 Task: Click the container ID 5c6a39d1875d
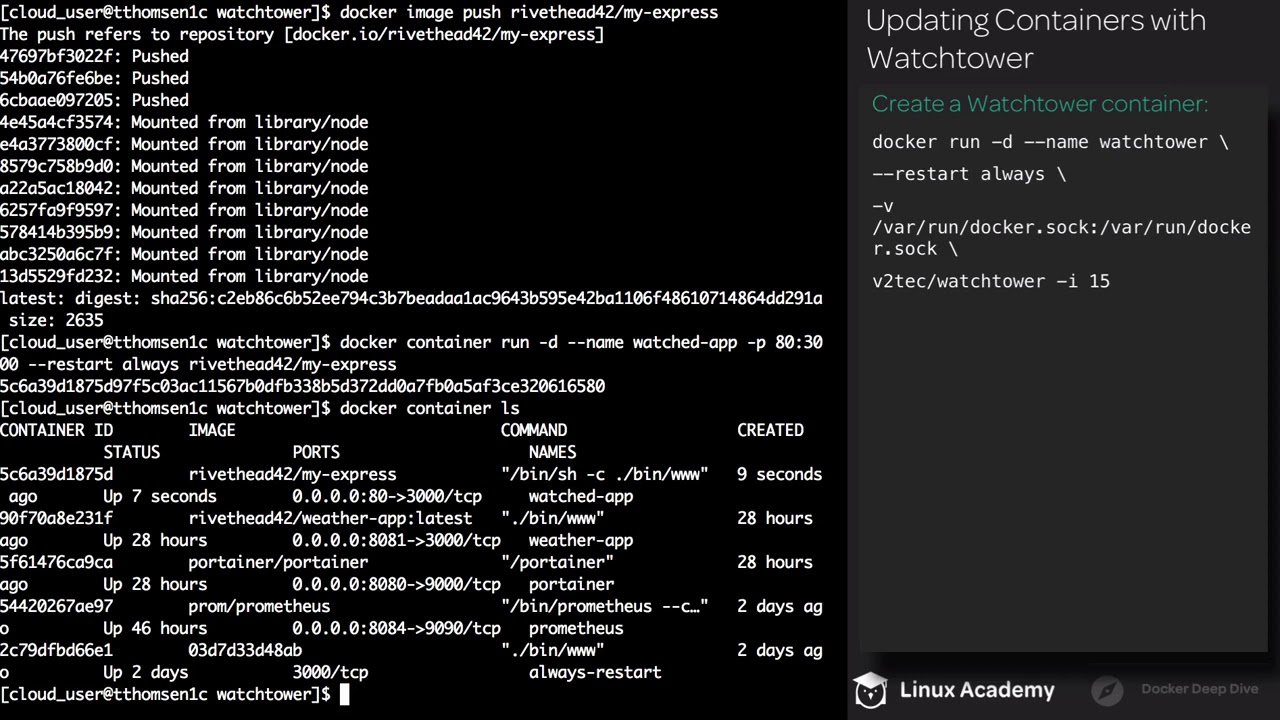56,474
